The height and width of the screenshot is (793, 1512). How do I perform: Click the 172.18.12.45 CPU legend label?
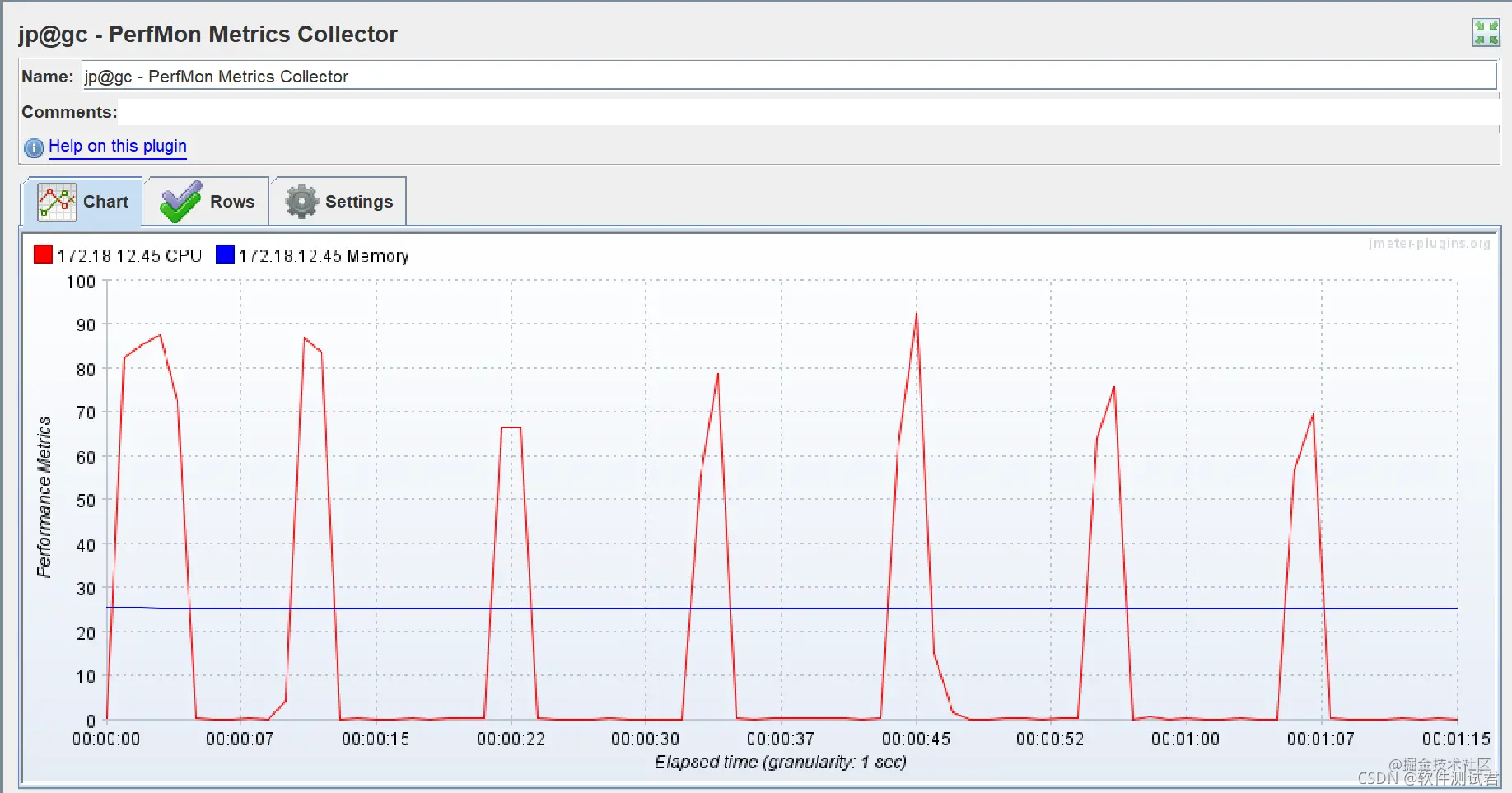point(129,256)
